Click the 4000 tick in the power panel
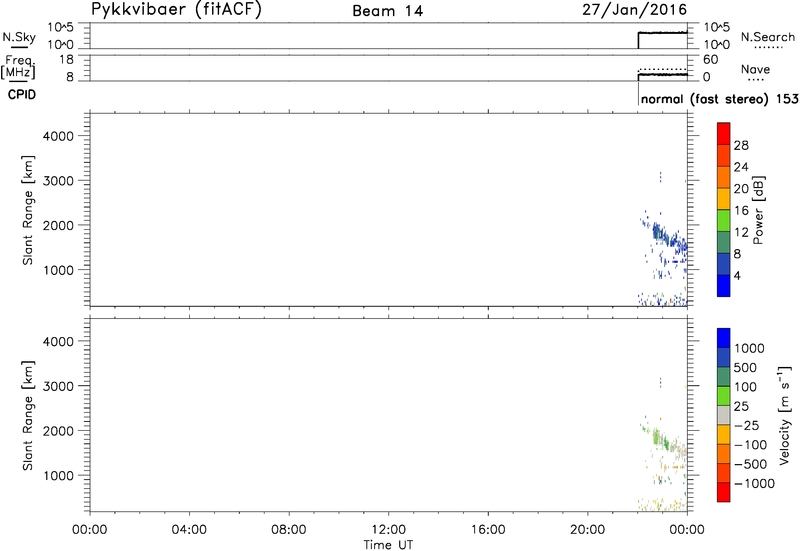This screenshot has width=800, height=551. tap(58, 136)
